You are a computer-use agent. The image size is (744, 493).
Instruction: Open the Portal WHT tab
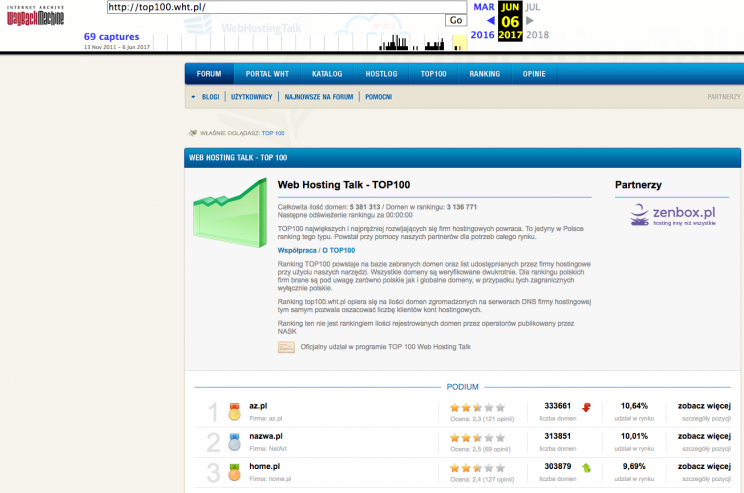267,74
